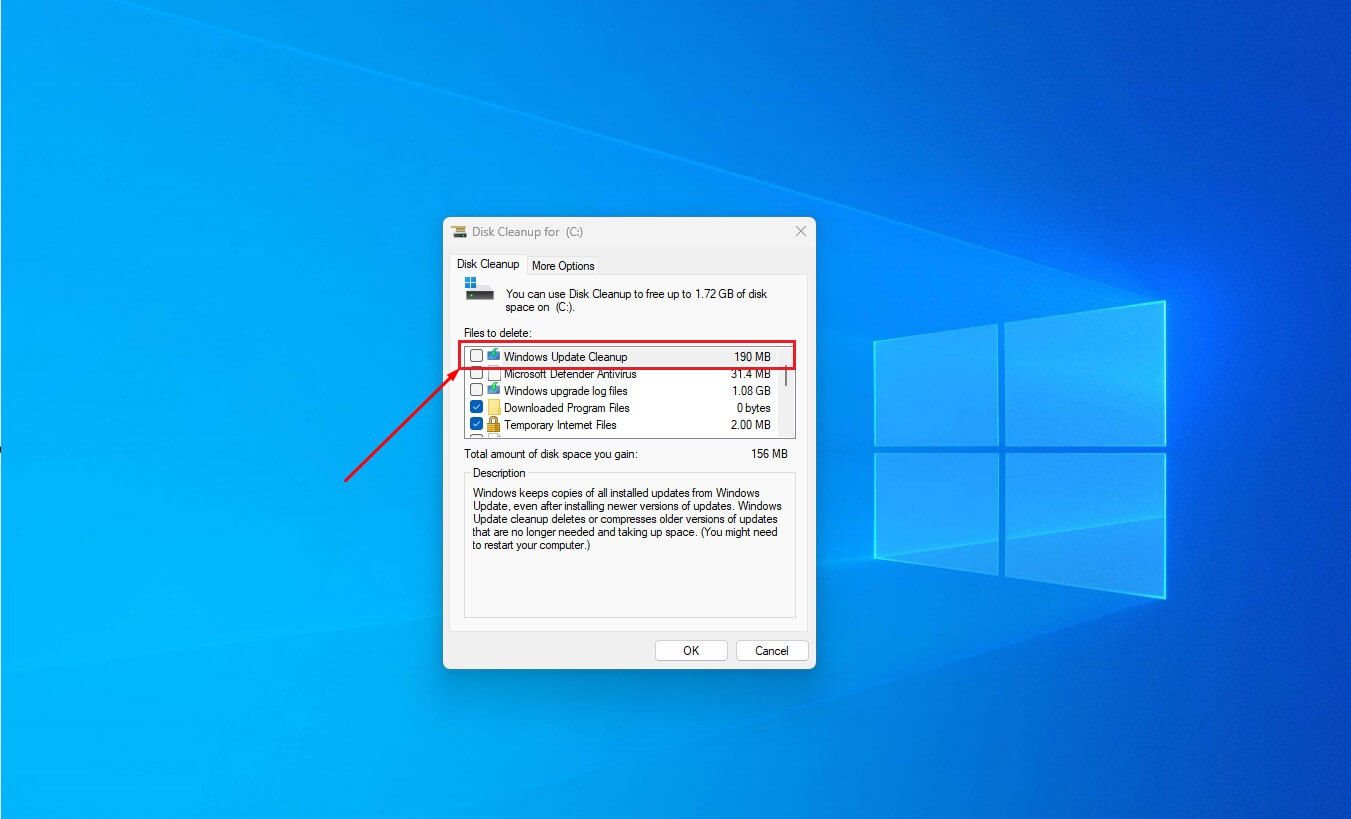Click the "1.08 GB" size value
The width and height of the screenshot is (1351, 819).
pyautogui.click(x=751, y=391)
